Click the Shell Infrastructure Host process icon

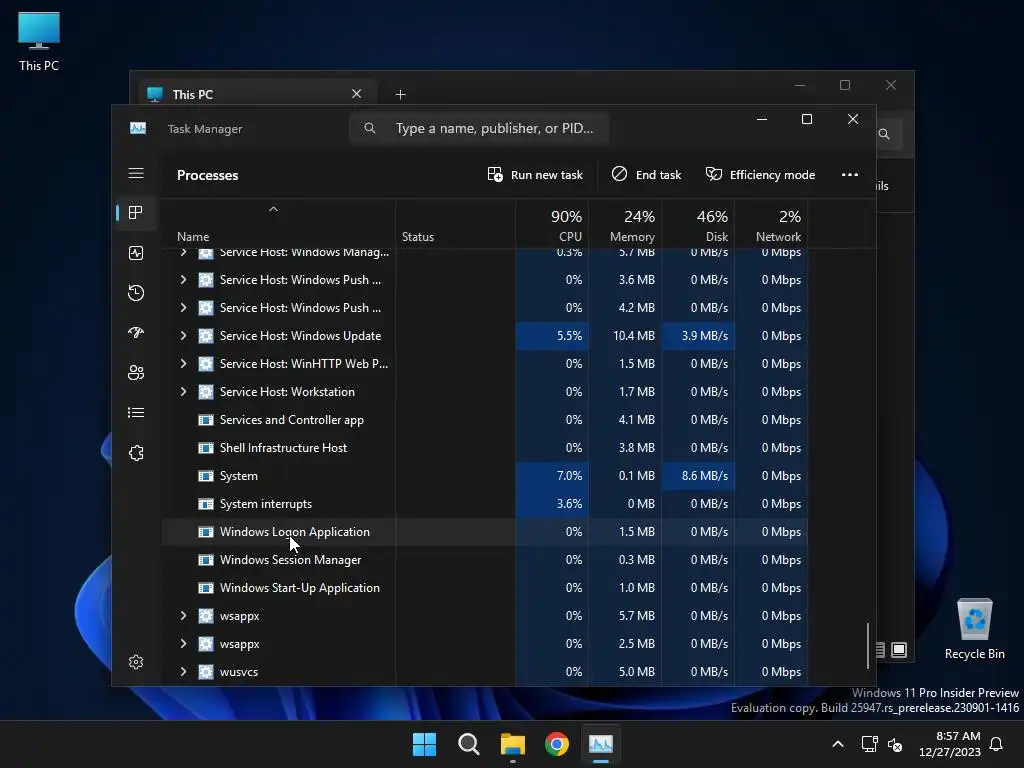pos(206,447)
